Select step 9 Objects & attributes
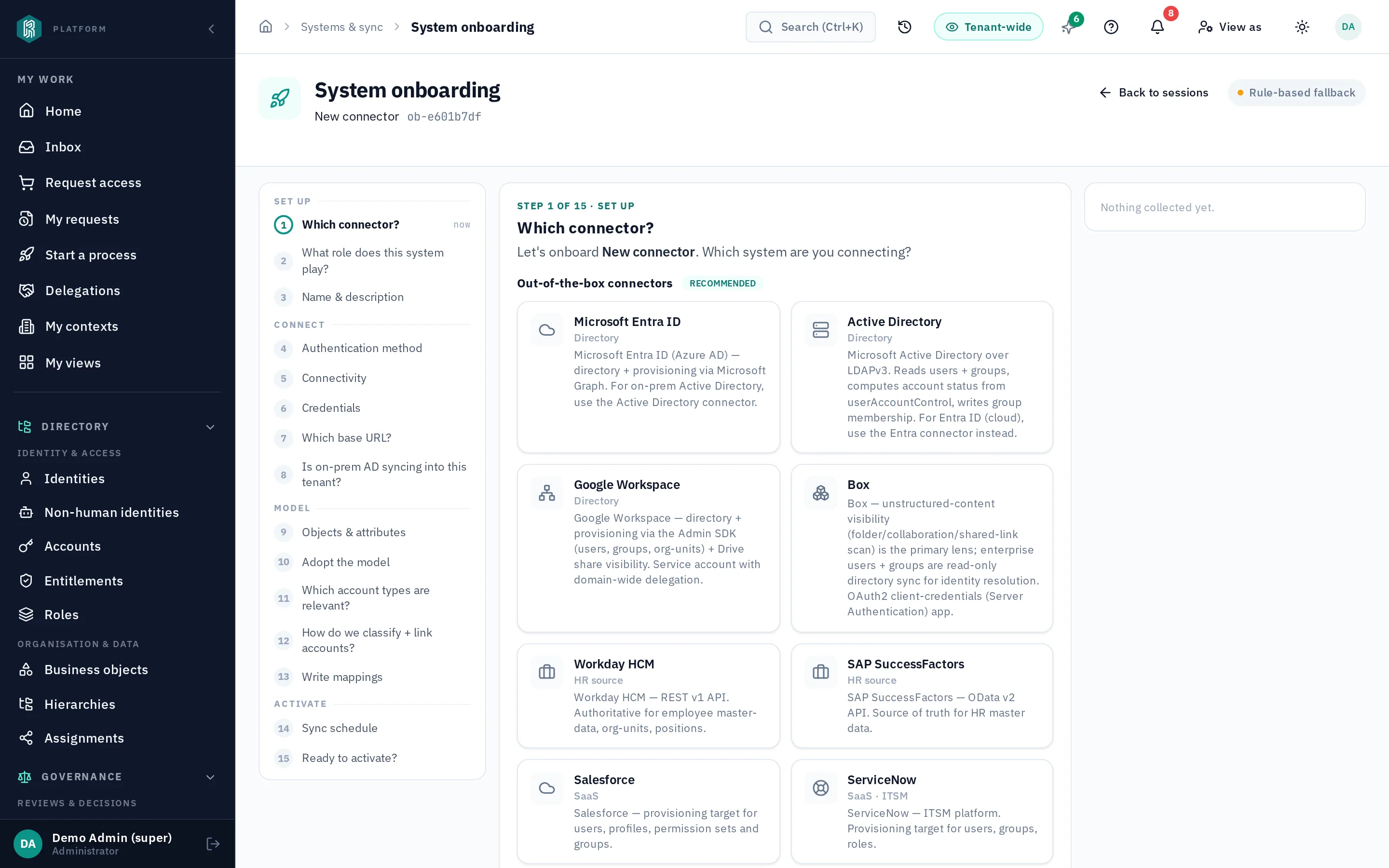The height and width of the screenshot is (868, 1389). click(372, 532)
